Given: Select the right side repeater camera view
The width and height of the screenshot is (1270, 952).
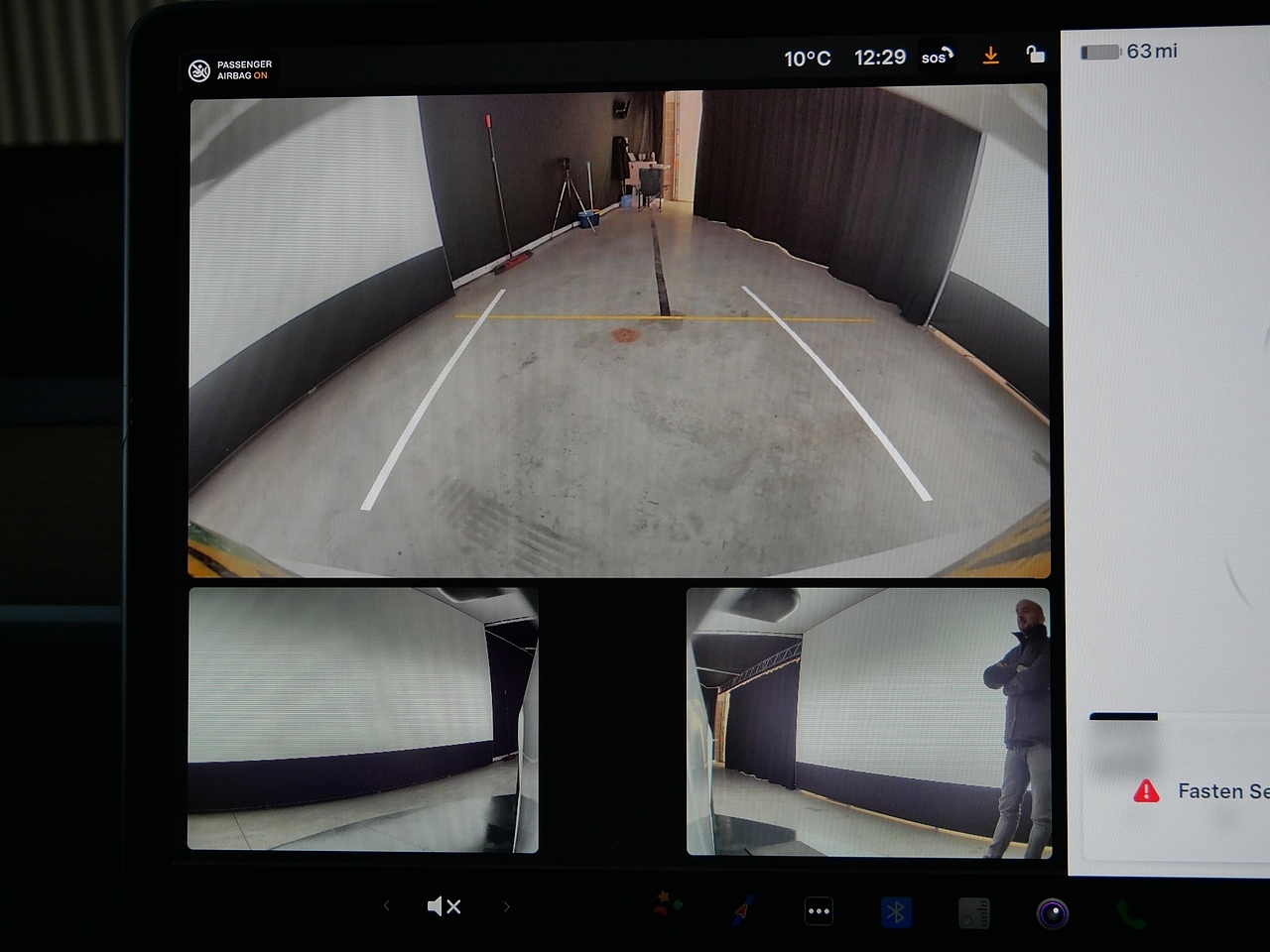Looking at the screenshot, I should [x=868, y=722].
